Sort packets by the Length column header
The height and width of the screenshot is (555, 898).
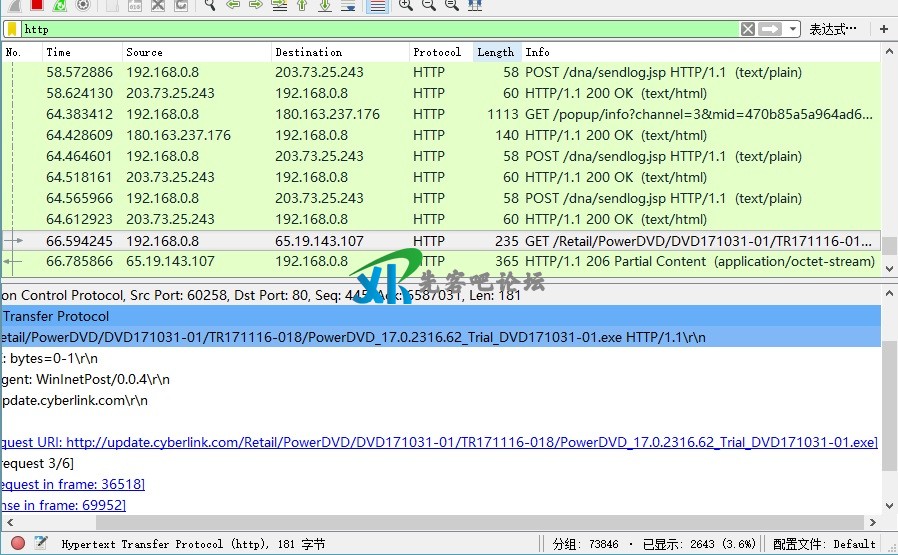point(495,52)
